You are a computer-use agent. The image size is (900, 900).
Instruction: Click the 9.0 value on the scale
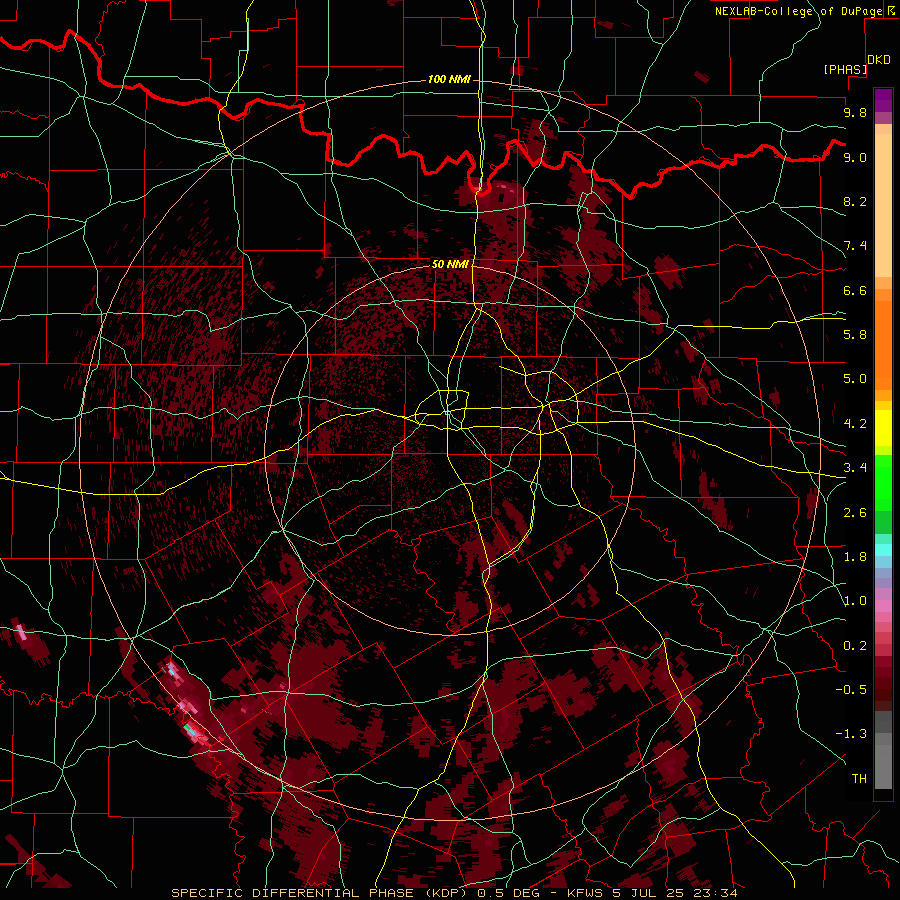855,157
